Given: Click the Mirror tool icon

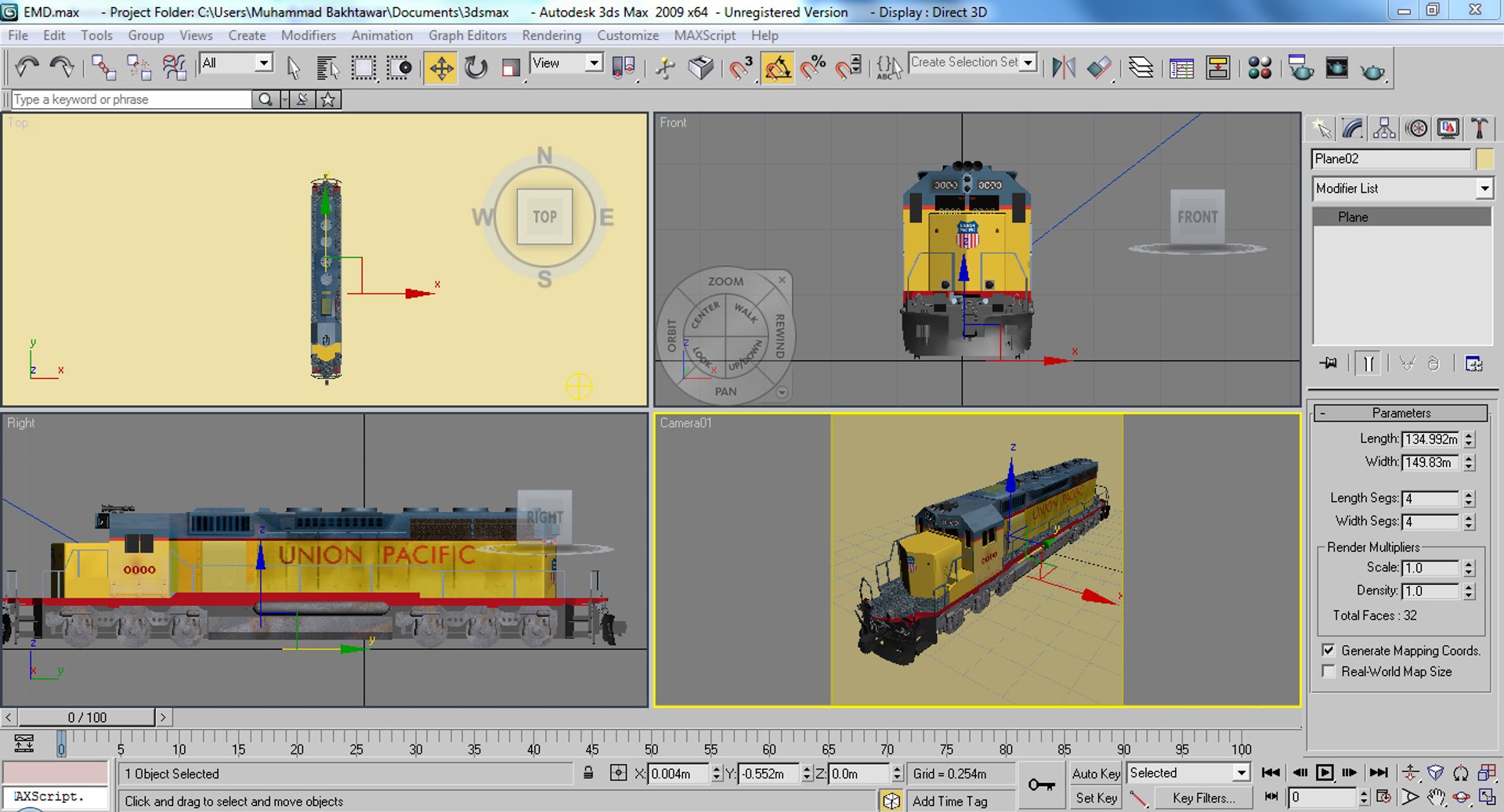Looking at the screenshot, I should click(x=1063, y=68).
